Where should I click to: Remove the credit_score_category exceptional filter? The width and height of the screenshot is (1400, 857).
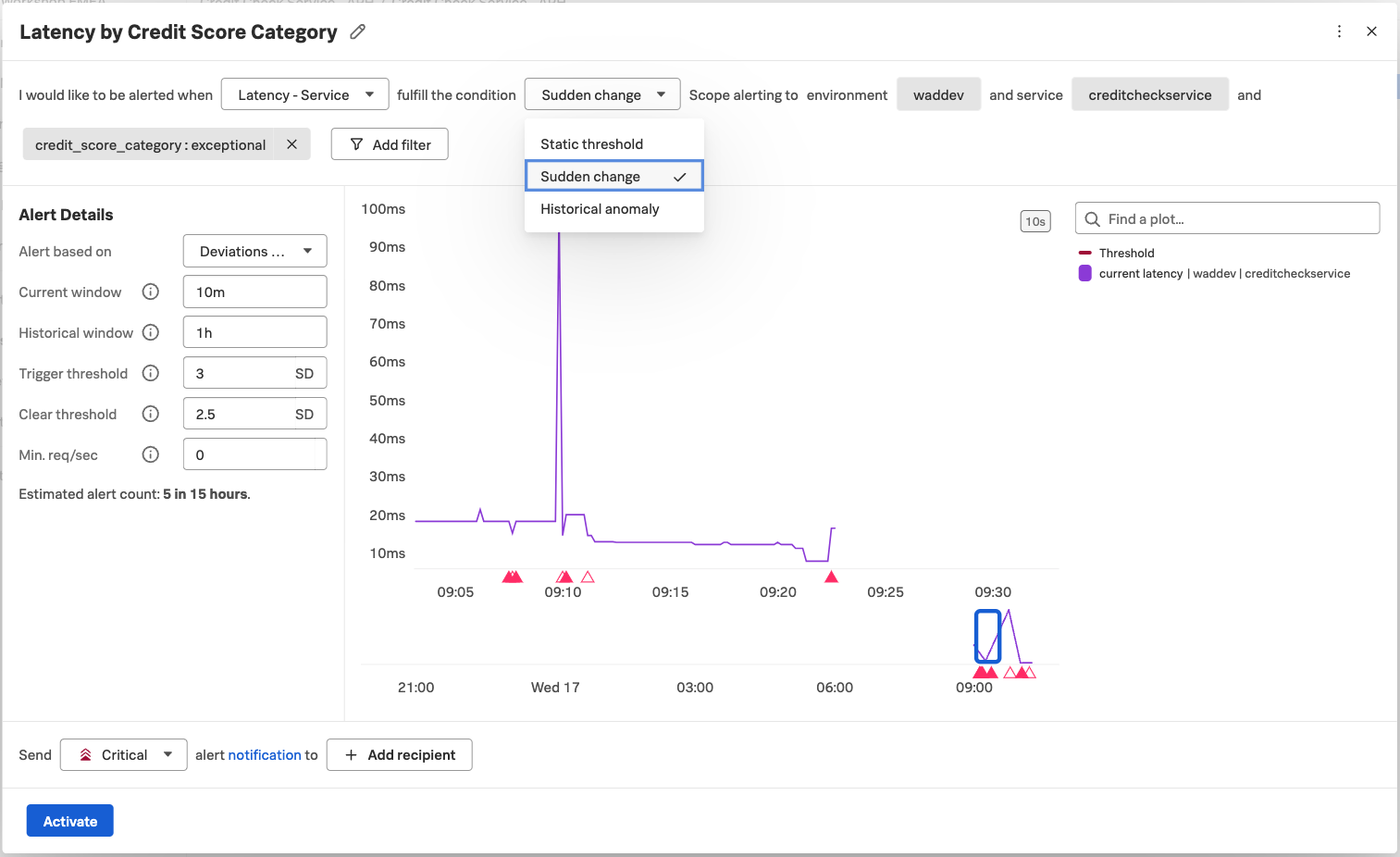(x=291, y=144)
